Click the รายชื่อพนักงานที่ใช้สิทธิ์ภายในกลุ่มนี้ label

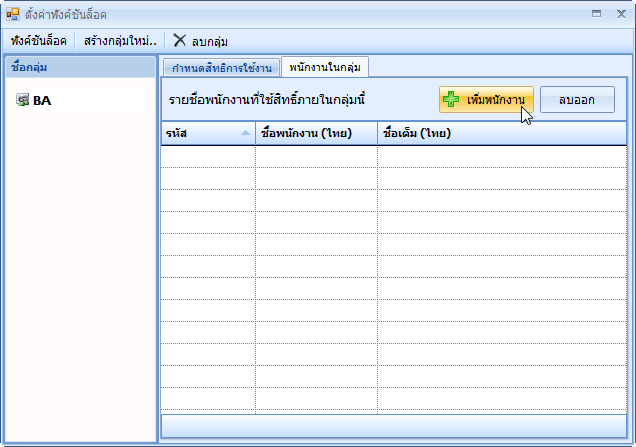pyautogui.click(x=267, y=99)
